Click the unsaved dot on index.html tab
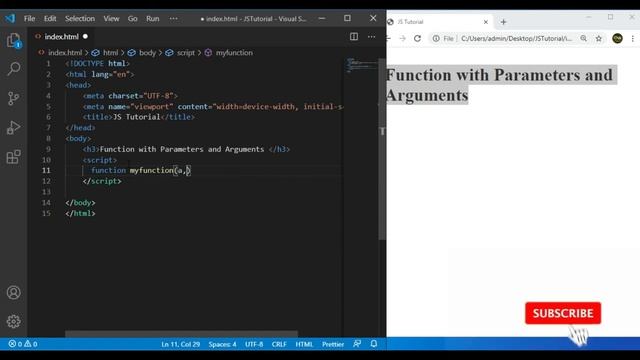This screenshot has width=640, height=360. [x=85, y=37]
